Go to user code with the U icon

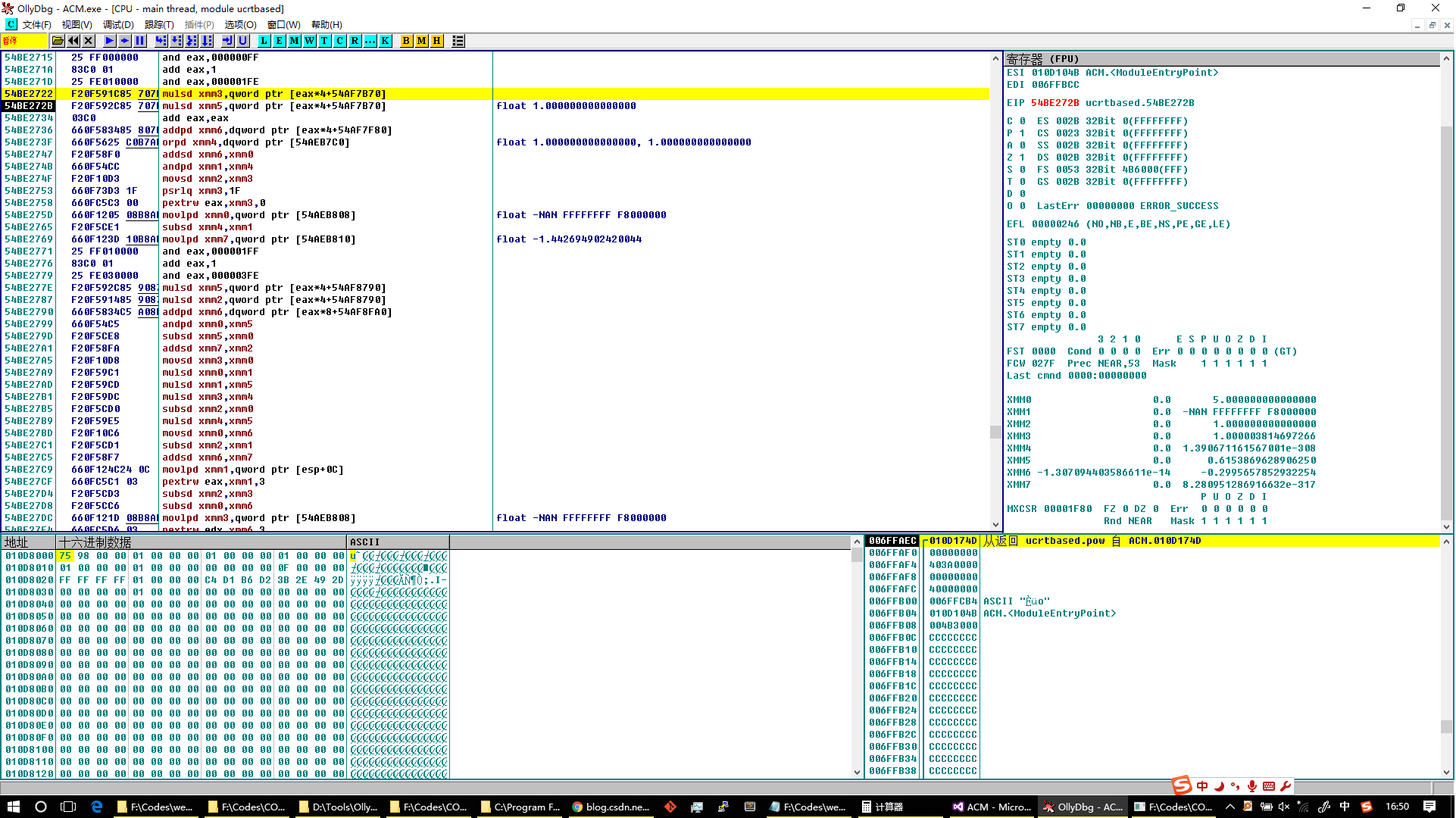point(243,41)
